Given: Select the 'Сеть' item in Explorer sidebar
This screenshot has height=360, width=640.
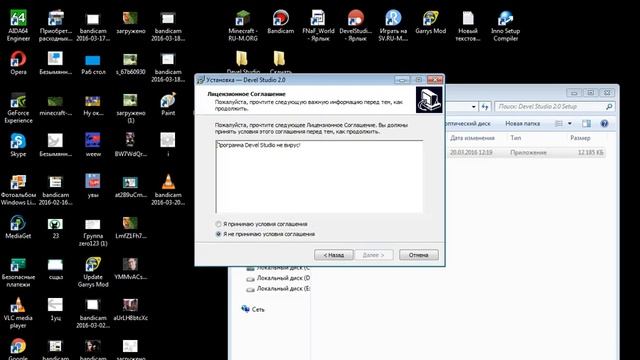Looking at the screenshot, I should pos(253,309).
